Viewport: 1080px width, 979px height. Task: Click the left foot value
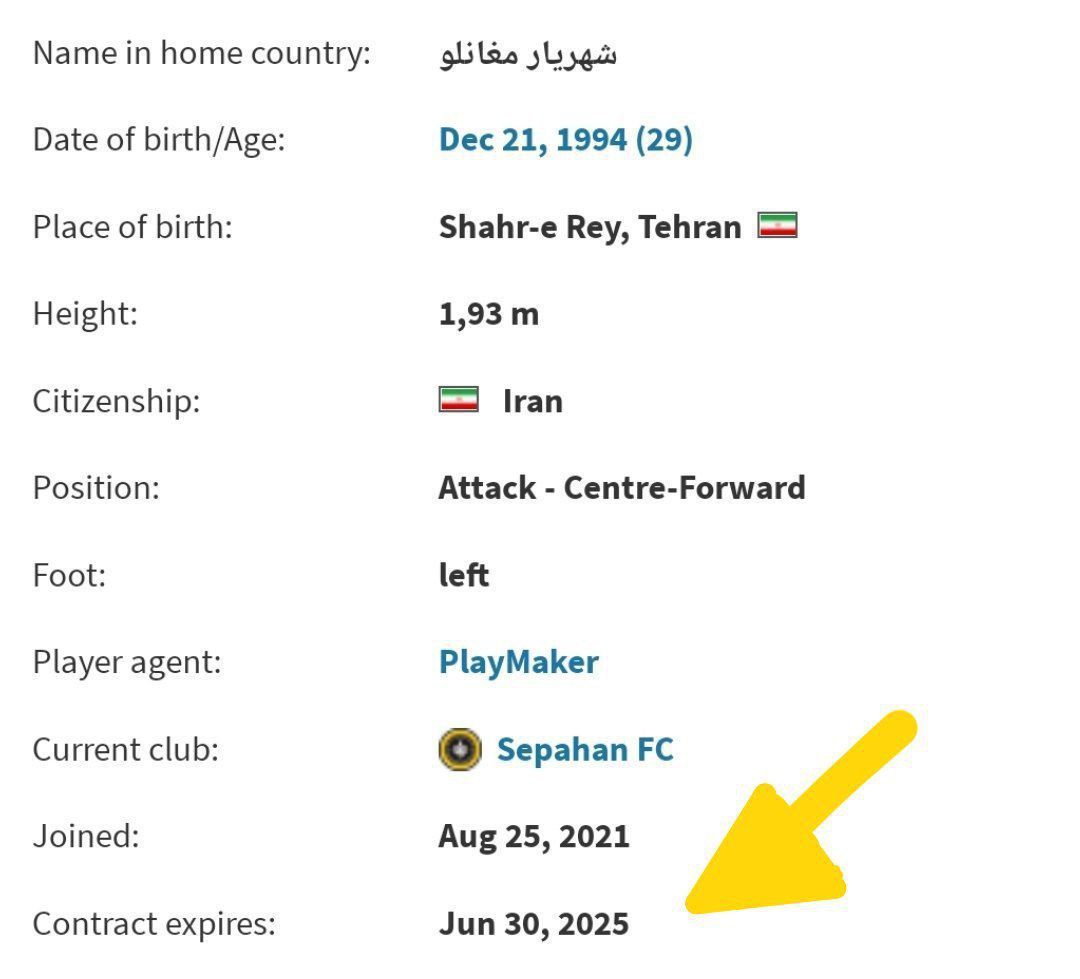point(464,575)
